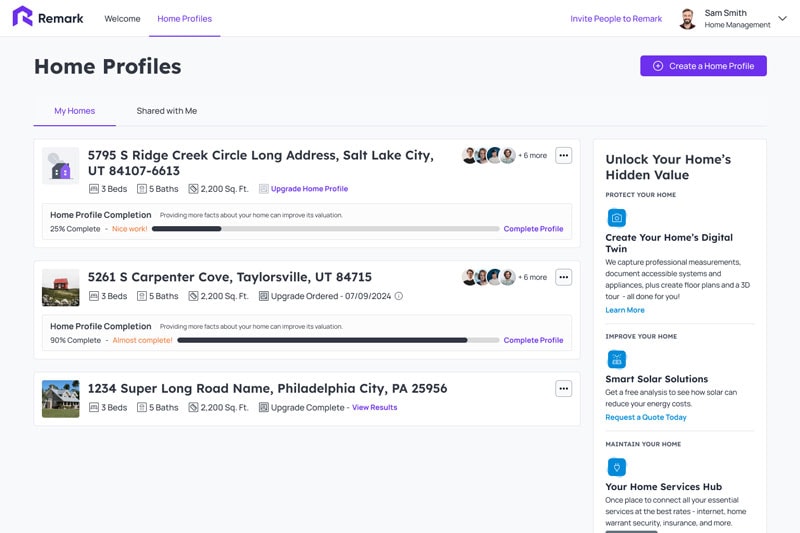This screenshot has width=800, height=533.
Task: Click the info icon beside Upgrade Ordered date
Action: tap(399, 296)
